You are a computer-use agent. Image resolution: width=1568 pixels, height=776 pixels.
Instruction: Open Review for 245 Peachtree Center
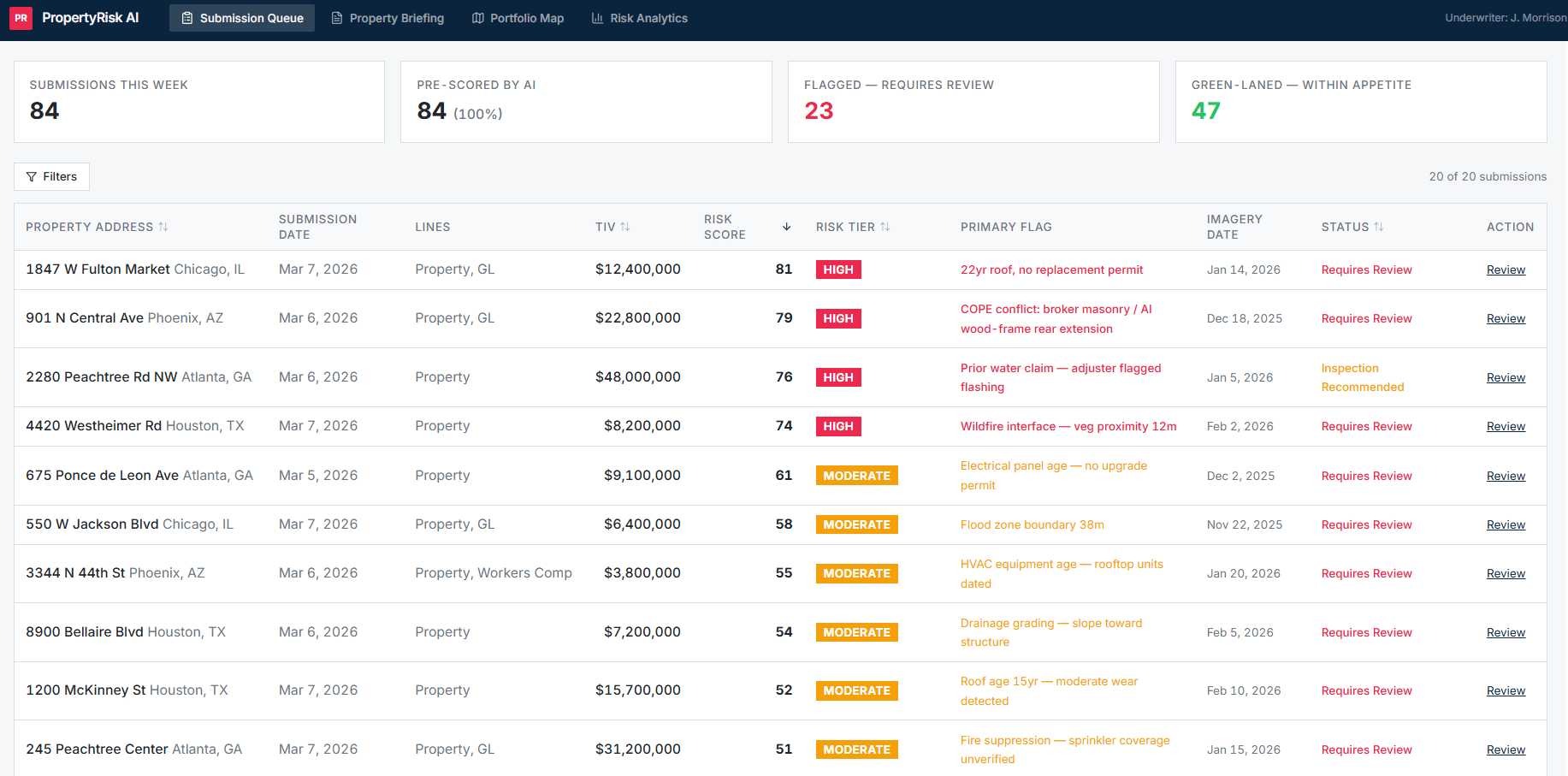pyautogui.click(x=1506, y=749)
